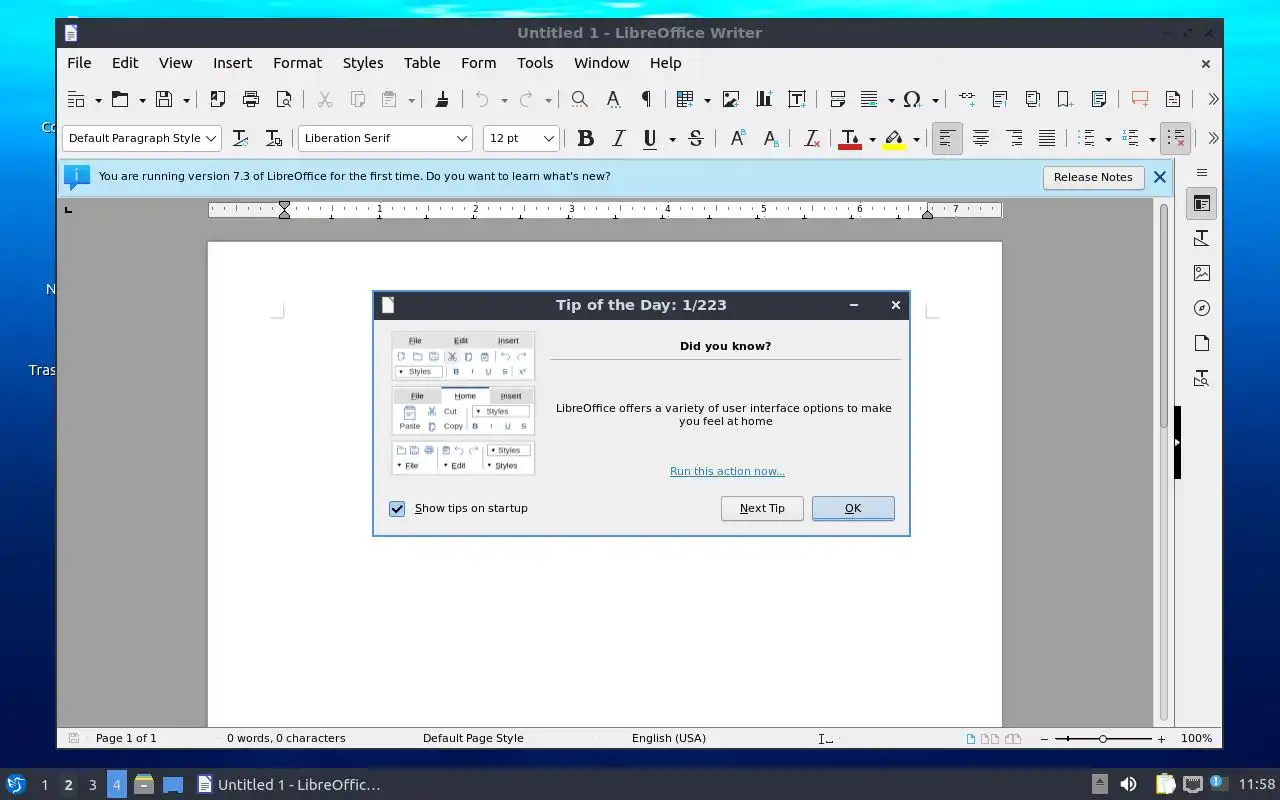Click the Track Changes toolbar icon
The image size is (1280, 800).
click(1173, 99)
